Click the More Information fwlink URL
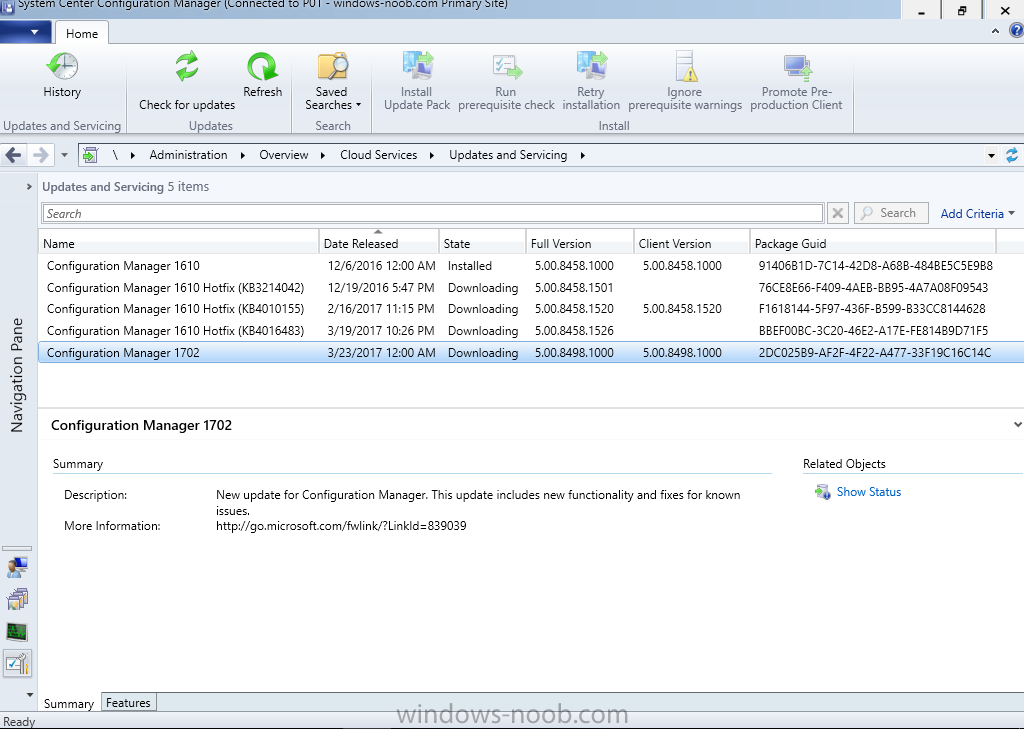Viewport: 1024px width, 729px height. tap(341, 526)
